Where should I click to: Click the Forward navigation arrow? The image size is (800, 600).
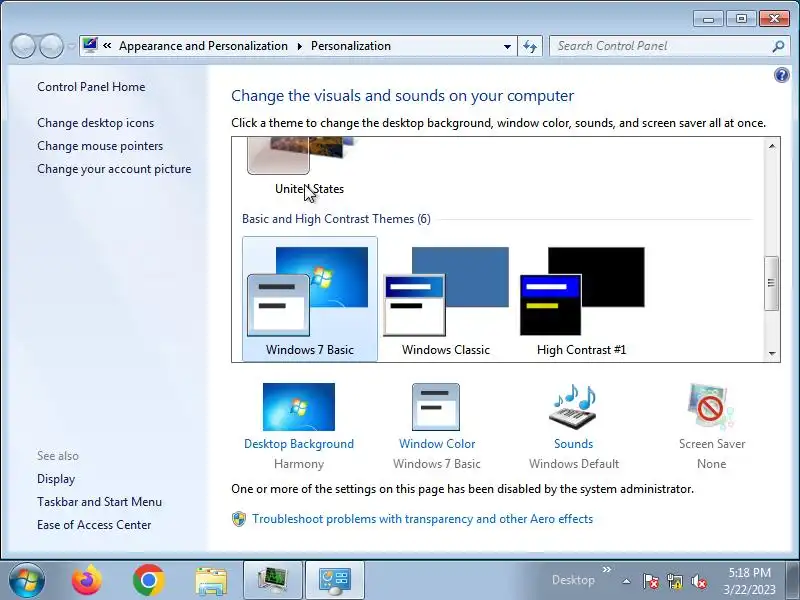click(51, 46)
